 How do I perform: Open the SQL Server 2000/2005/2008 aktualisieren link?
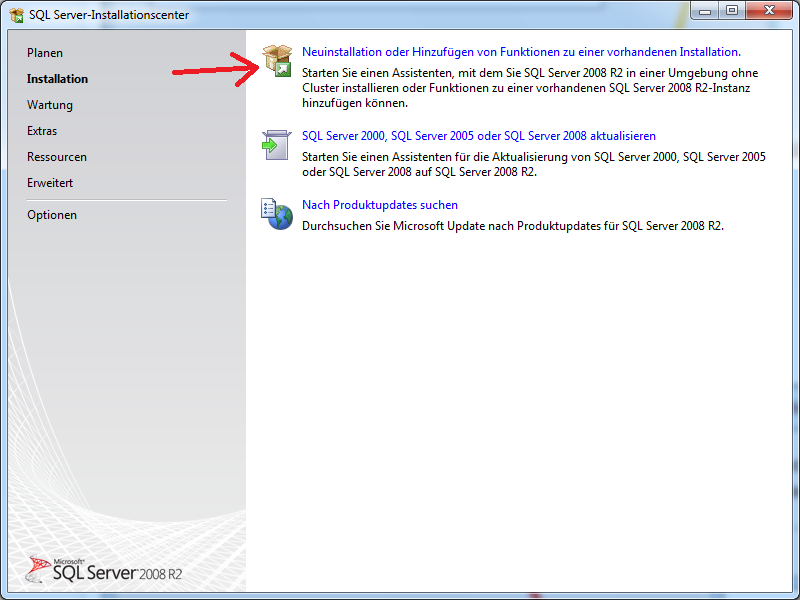[478, 135]
